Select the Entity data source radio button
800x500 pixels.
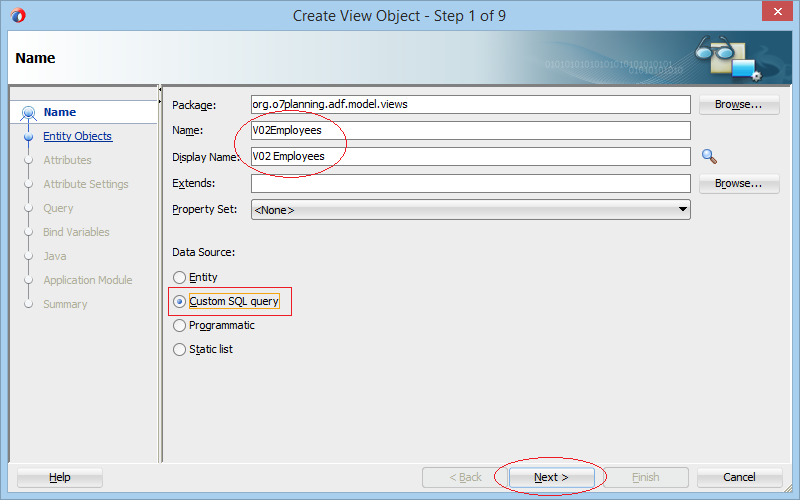point(179,278)
